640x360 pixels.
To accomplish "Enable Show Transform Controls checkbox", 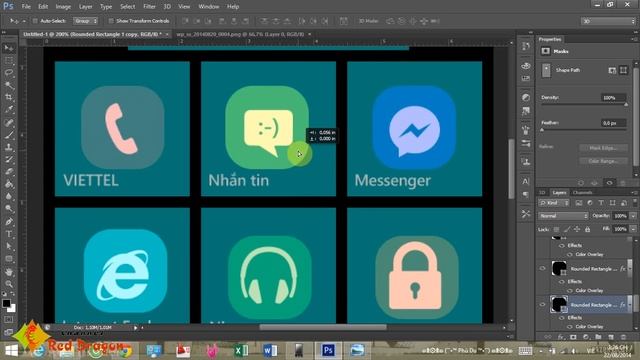I will 111,21.
